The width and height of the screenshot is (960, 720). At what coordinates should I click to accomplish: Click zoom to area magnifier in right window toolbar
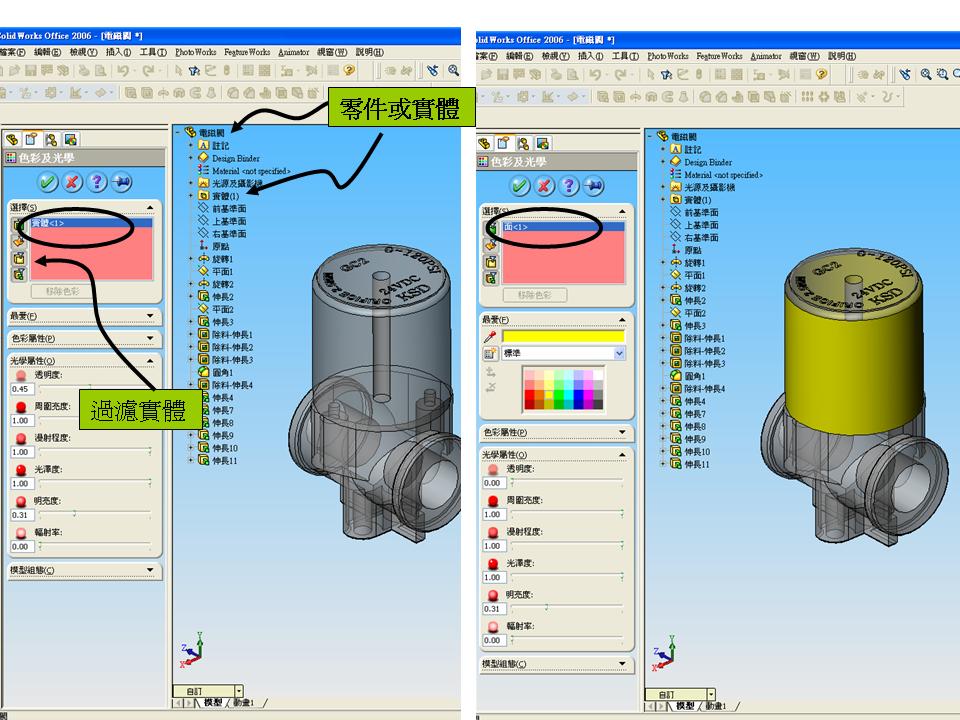(x=942, y=74)
